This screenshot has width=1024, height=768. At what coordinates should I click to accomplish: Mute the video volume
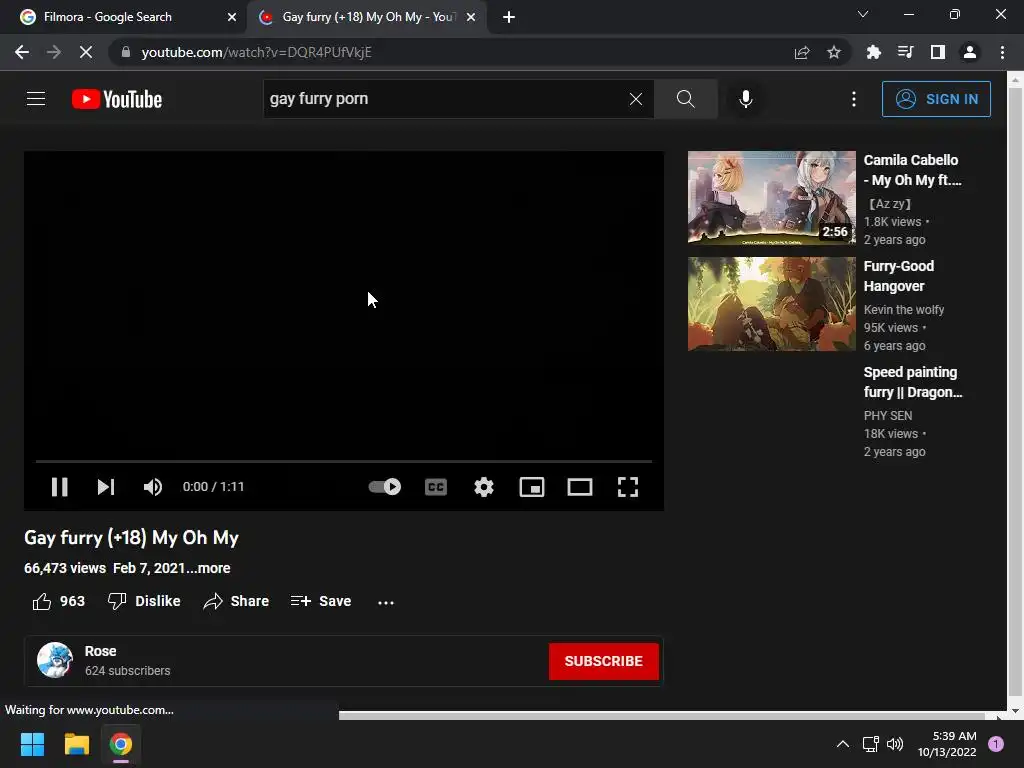(x=153, y=487)
